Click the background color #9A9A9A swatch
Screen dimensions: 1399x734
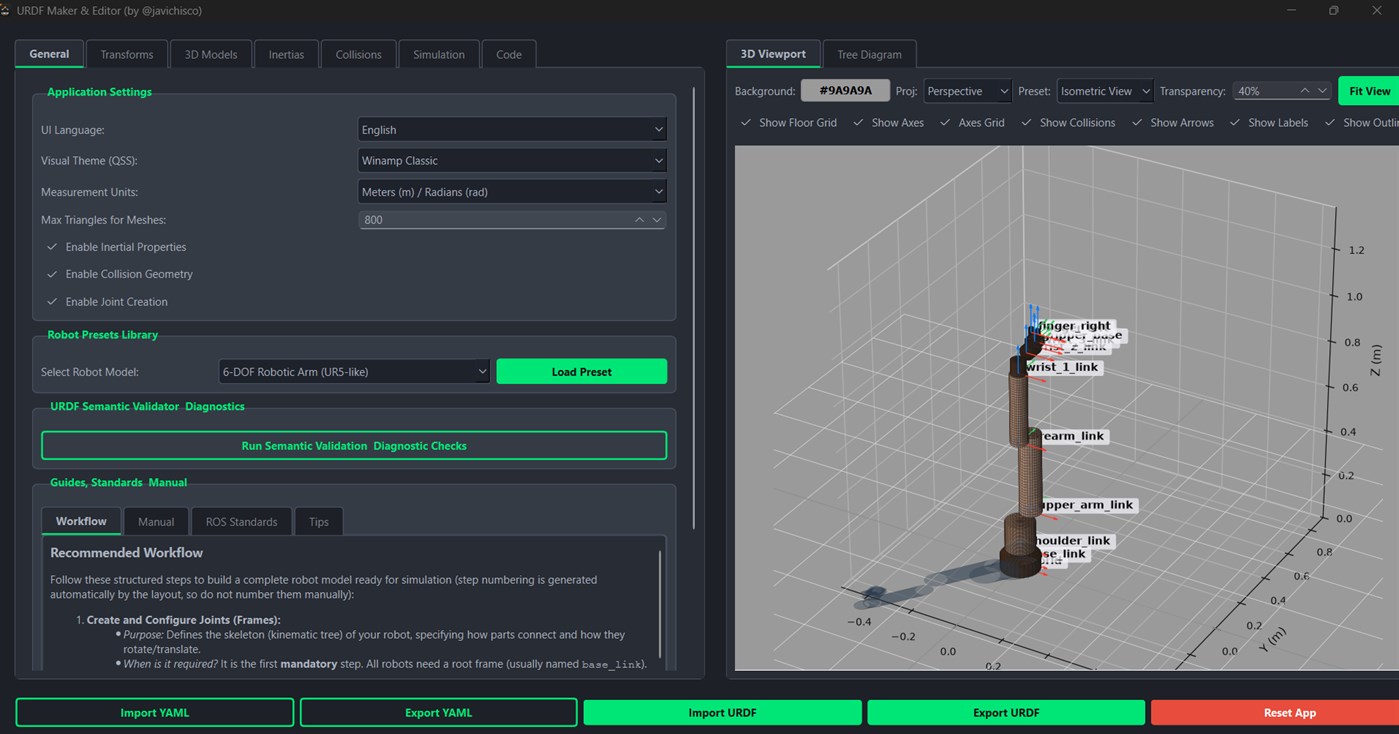pyautogui.click(x=845, y=91)
